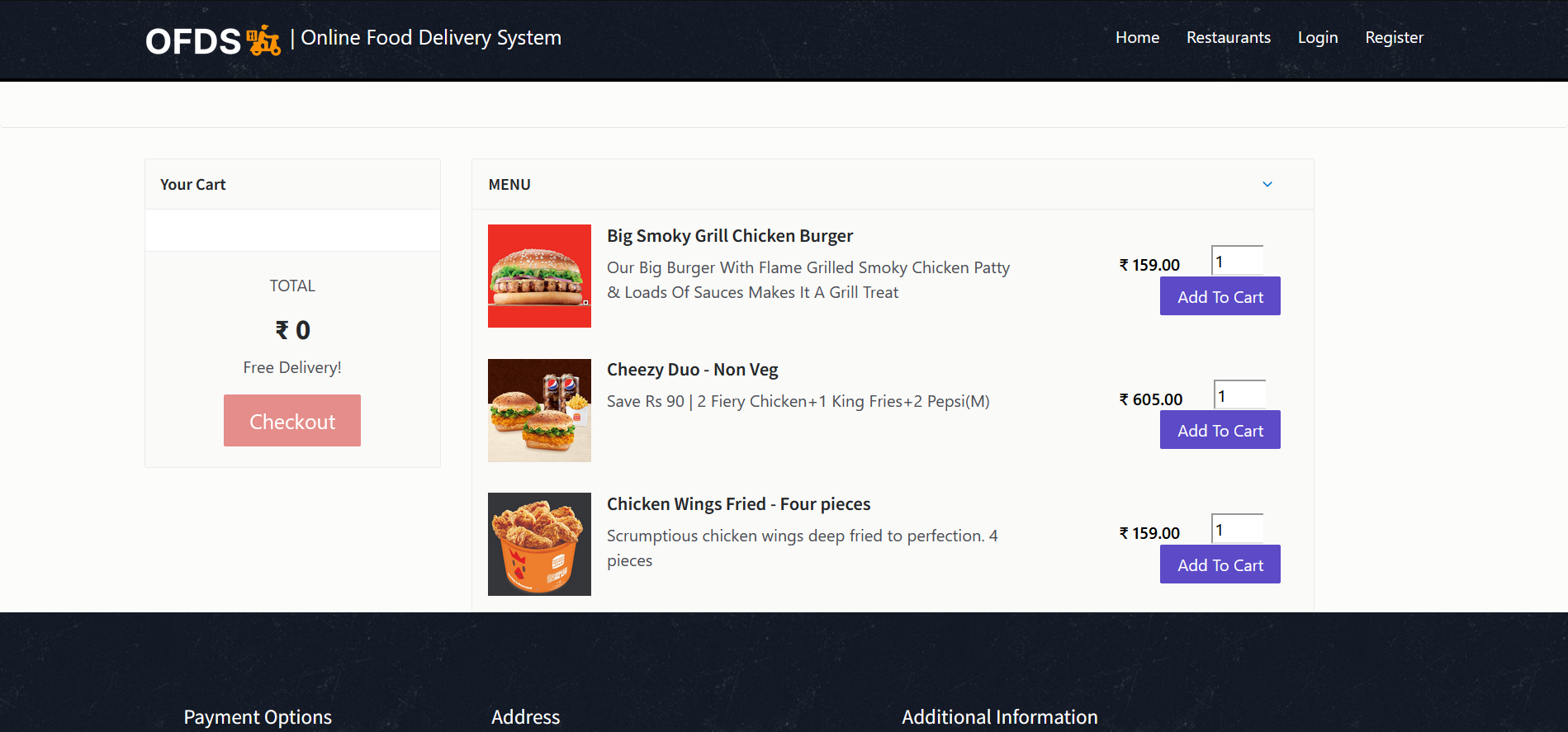1568x732 pixels.
Task: Add Cheezy Duo - Non Veg to cart
Action: point(1220,429)
